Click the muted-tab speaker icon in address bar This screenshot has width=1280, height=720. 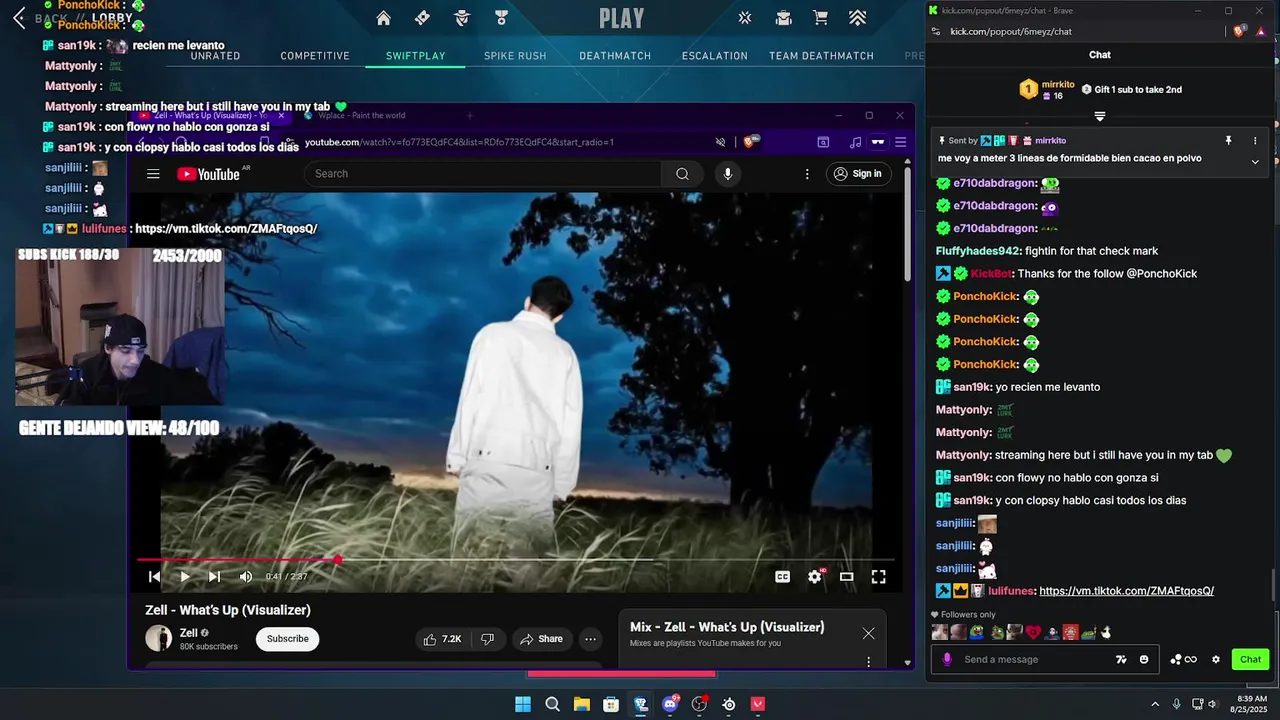point(720,142)
